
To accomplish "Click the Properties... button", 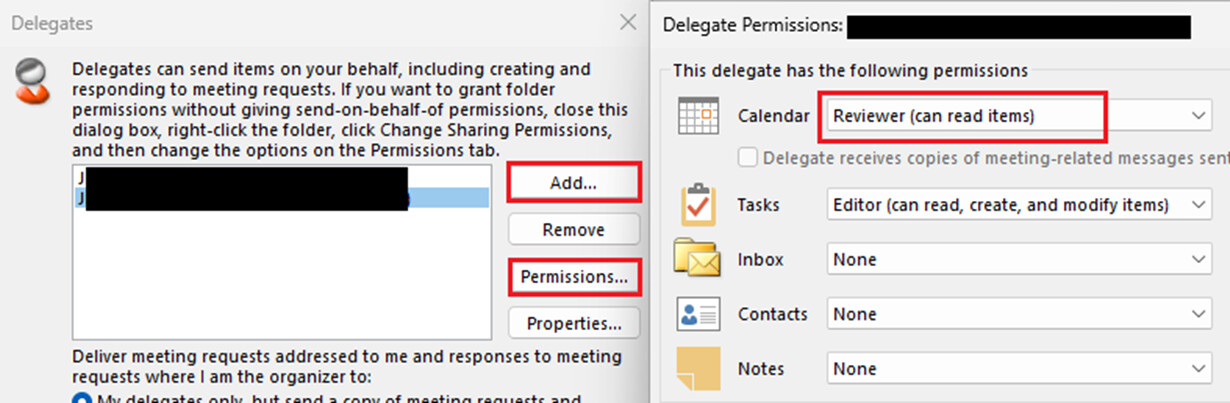I will point(574,324).
